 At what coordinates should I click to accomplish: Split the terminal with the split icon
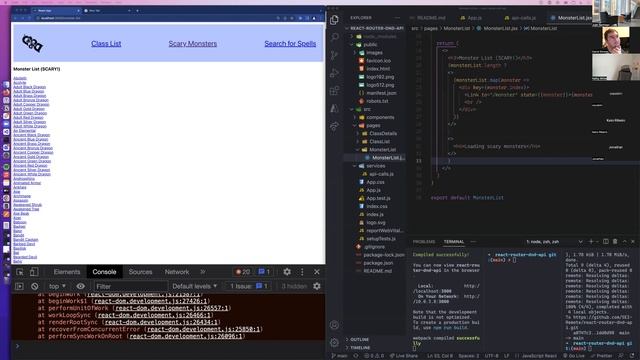tap(606, 242)
